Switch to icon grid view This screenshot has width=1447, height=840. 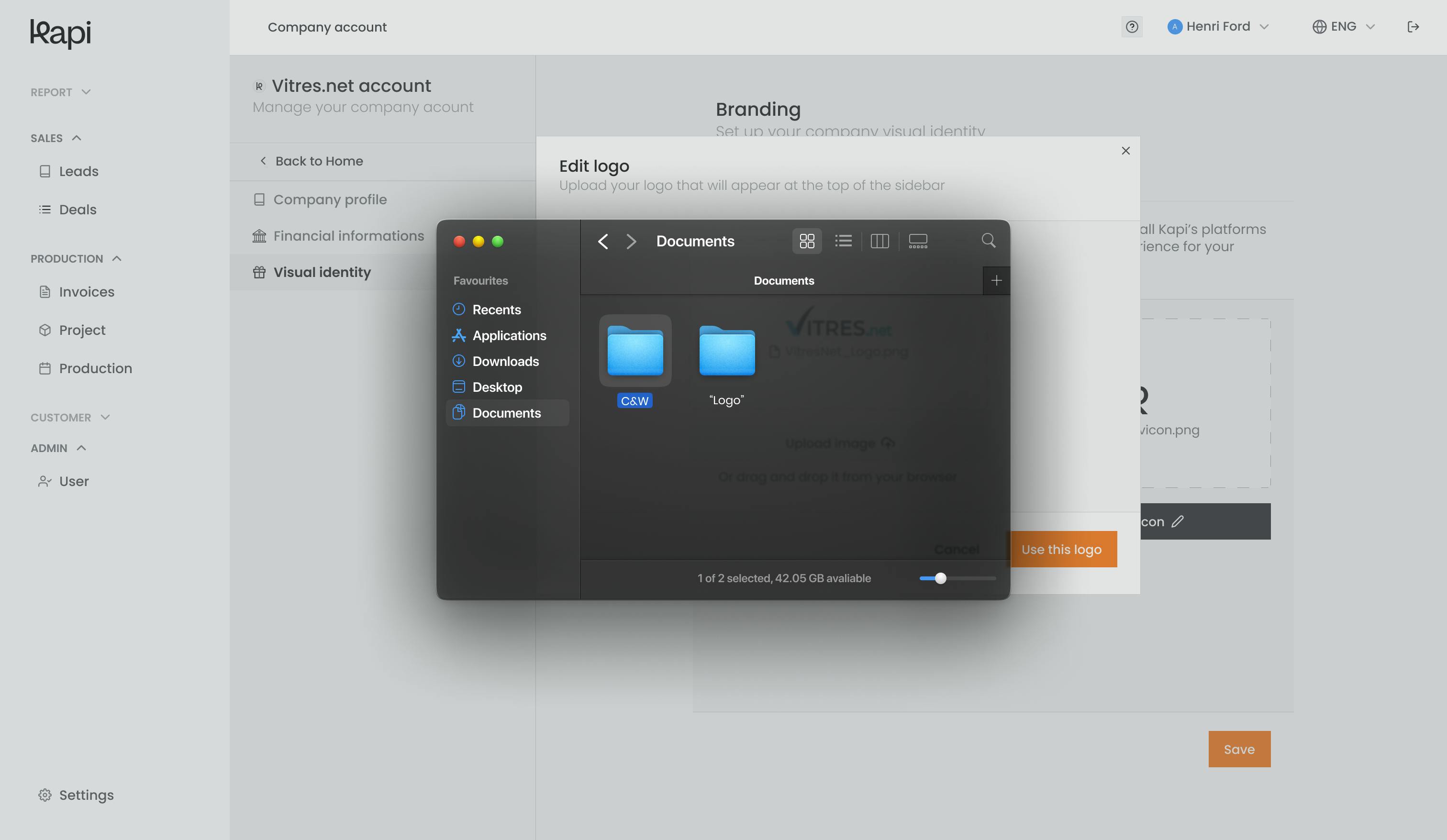coord(807,241)
